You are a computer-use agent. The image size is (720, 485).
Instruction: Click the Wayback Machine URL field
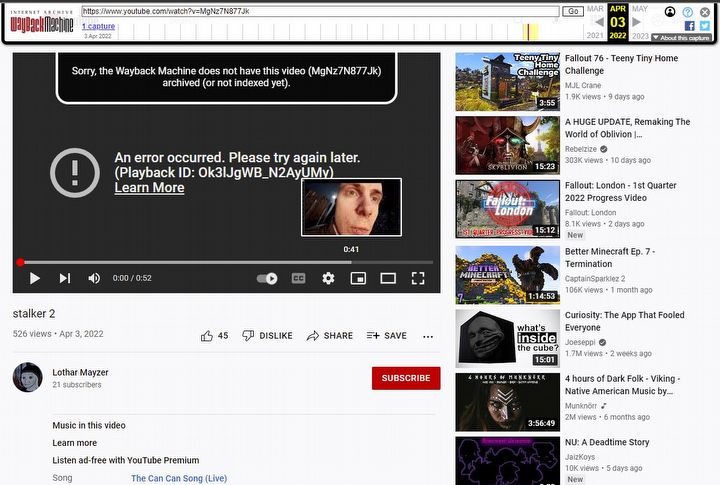(x=320, y=11)
